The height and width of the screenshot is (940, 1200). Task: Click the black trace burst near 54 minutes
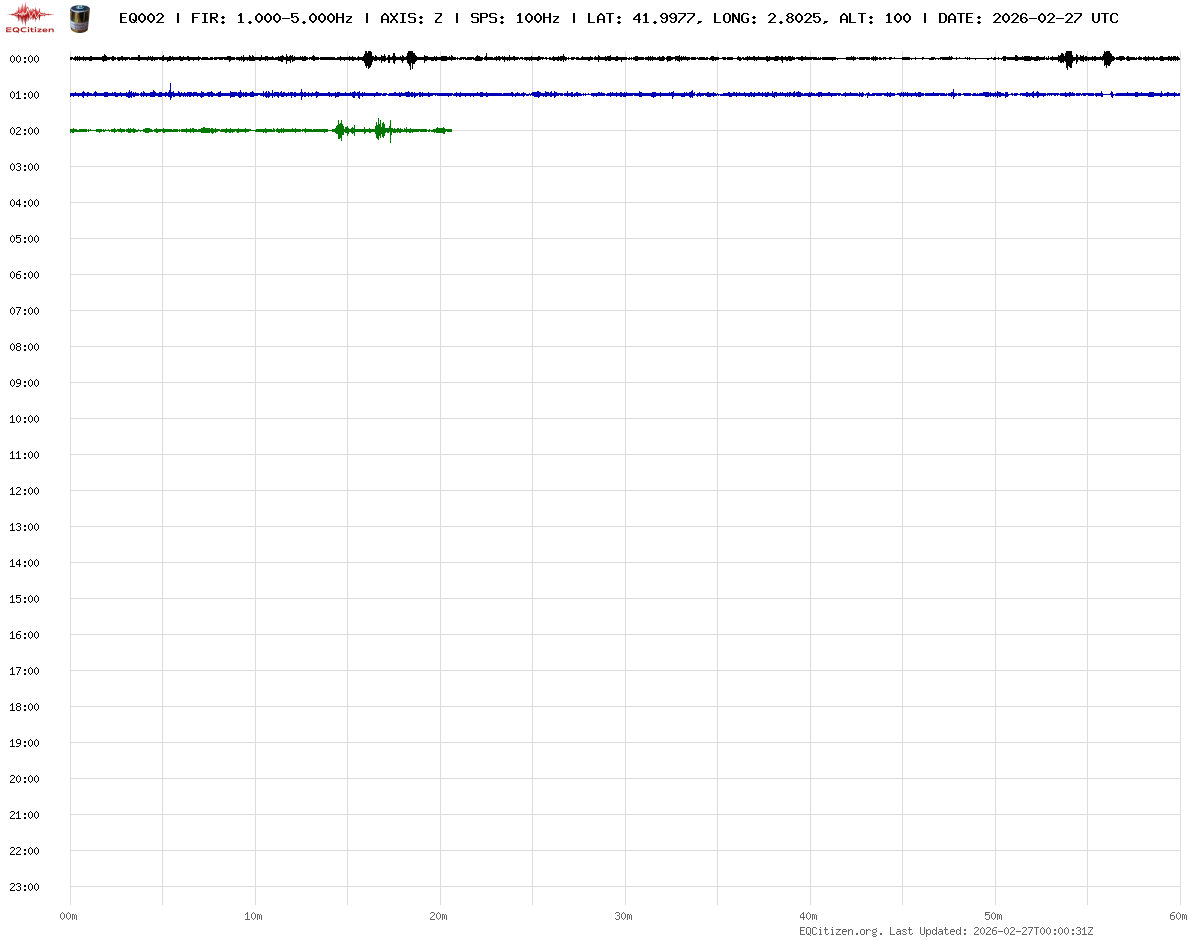point(1068,59)
